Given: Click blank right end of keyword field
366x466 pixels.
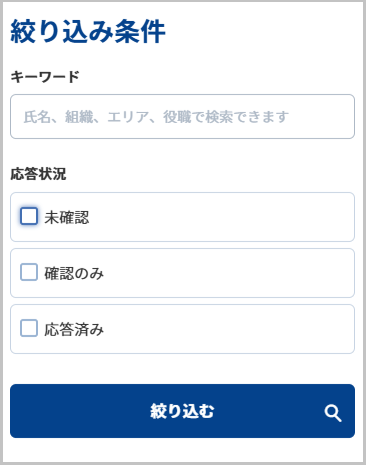Looking at the screenshot, I should pyautogui.click(x=322, y=116).
